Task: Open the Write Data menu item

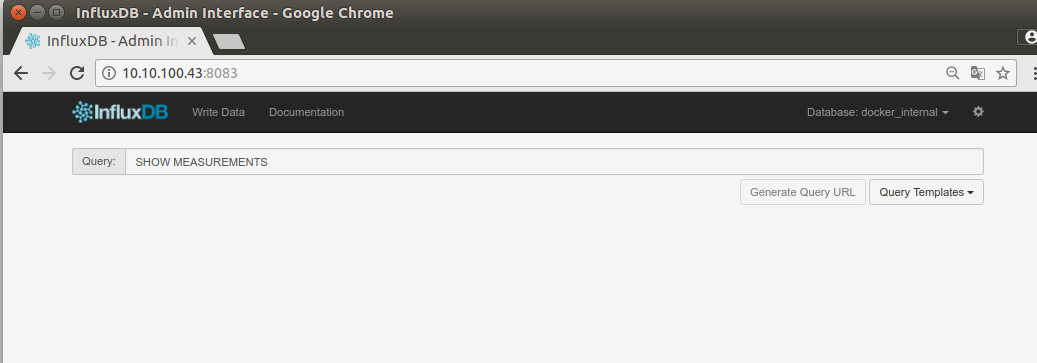Action: tap(218, 112)
